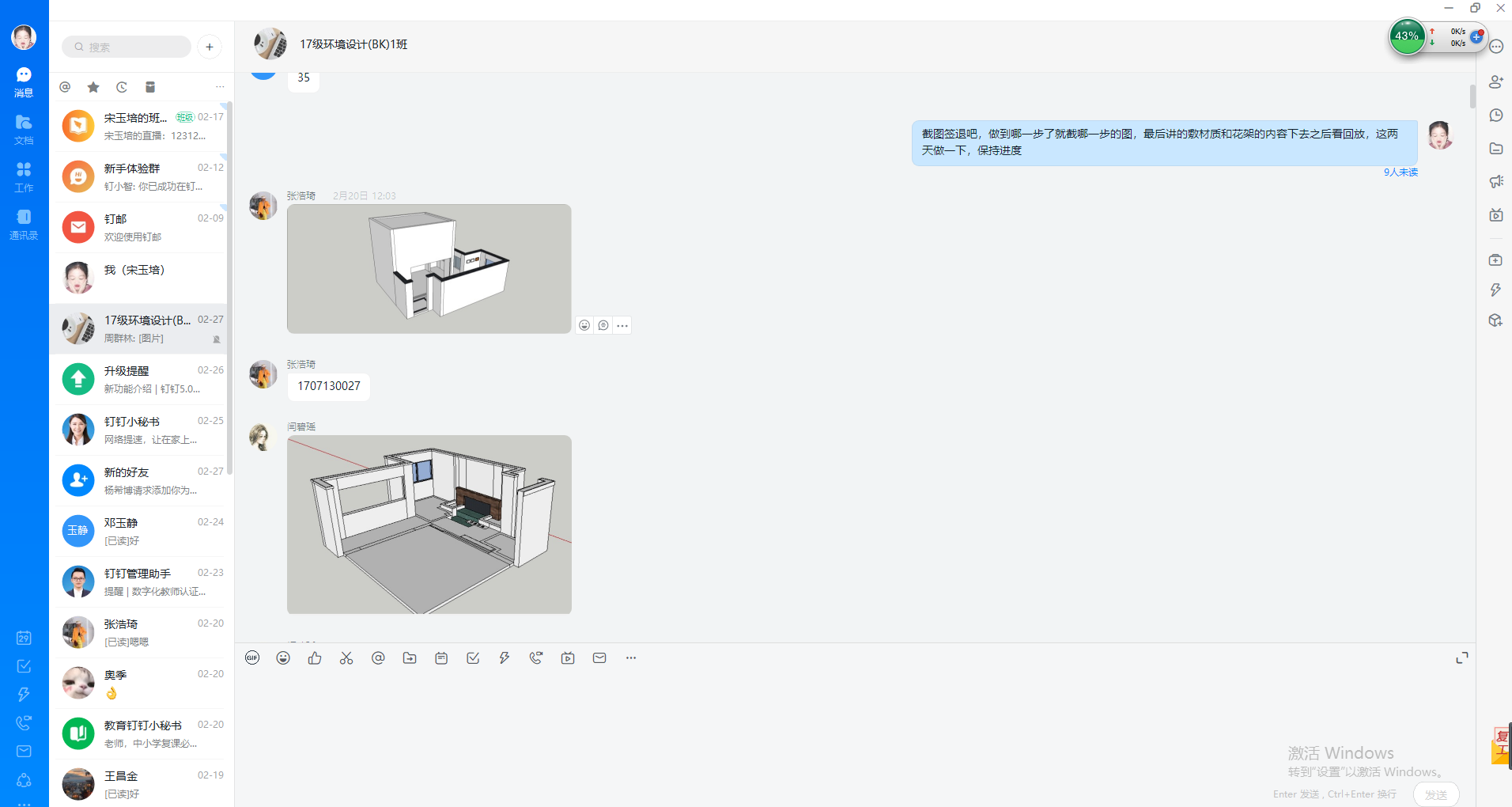Click the GIF icon in message toolbar

tap(252, 658)
